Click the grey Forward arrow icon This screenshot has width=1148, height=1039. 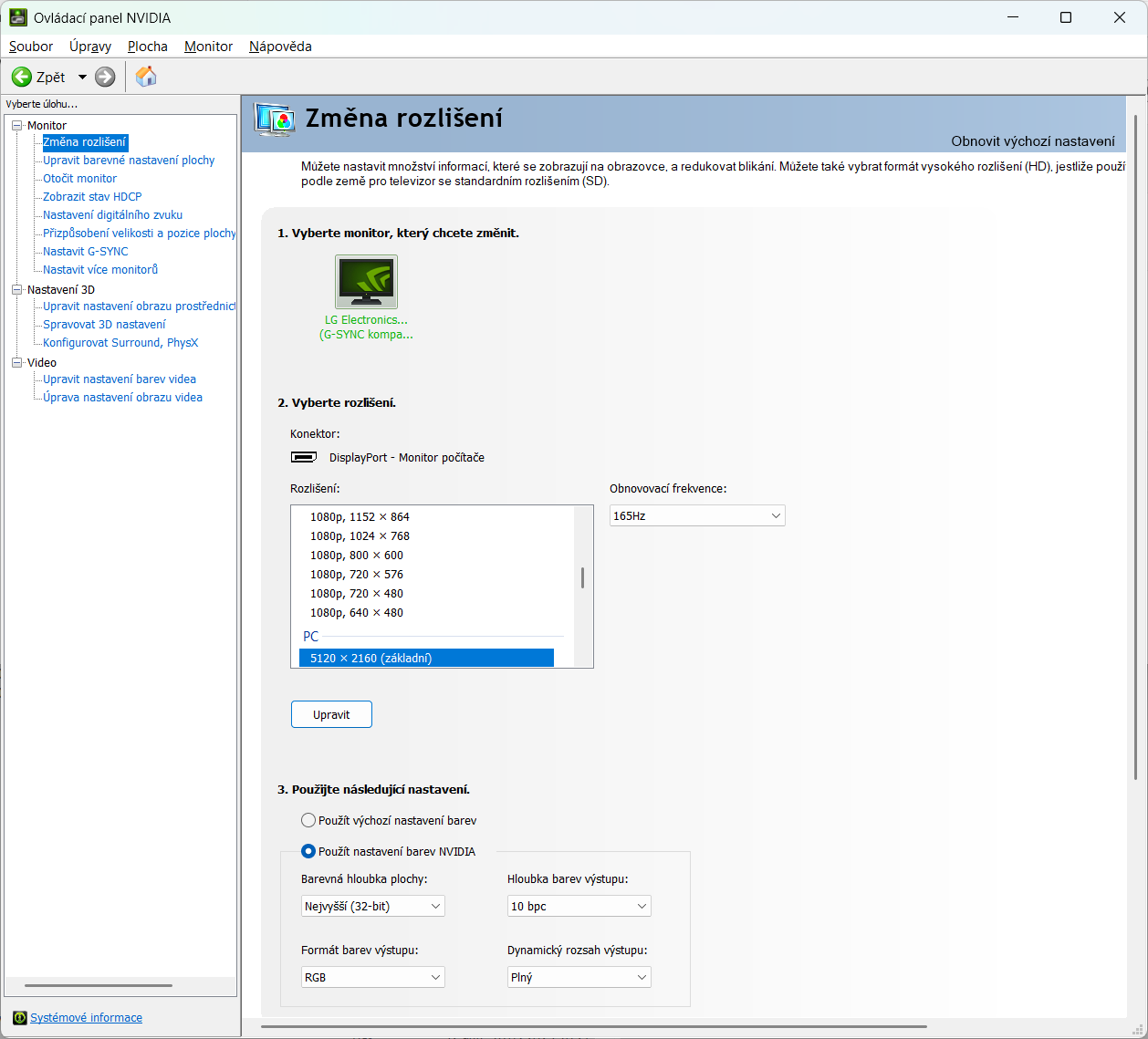click(x=106, y=77)
